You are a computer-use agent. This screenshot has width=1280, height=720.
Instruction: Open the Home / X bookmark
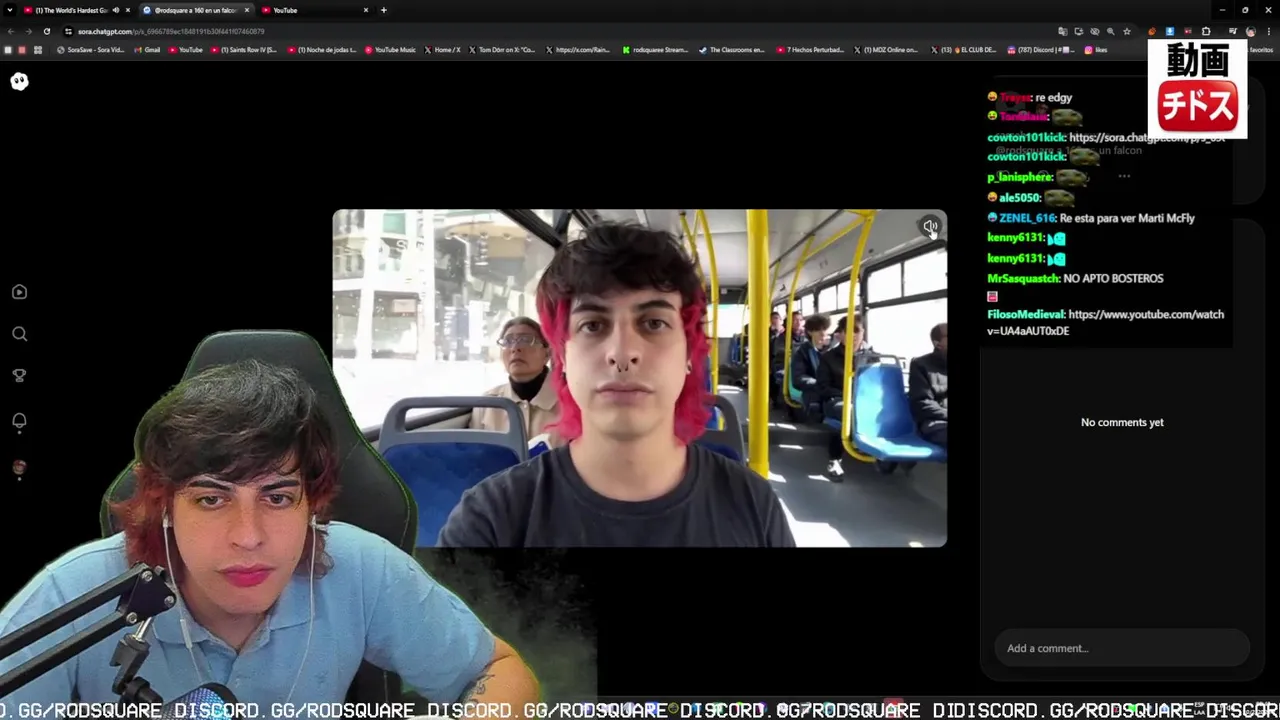pos(443,50)
